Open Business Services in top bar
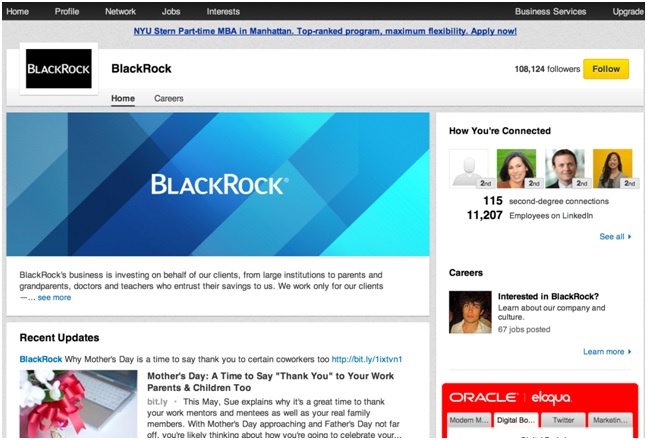Screen dimensions: 647x440 coord(550,12)
